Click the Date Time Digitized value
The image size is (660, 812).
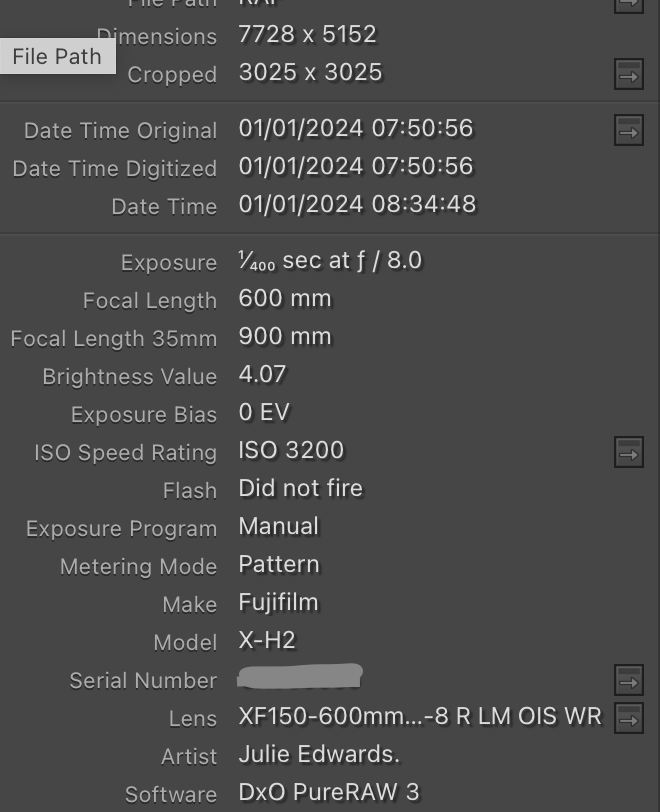tap(355, 167)
